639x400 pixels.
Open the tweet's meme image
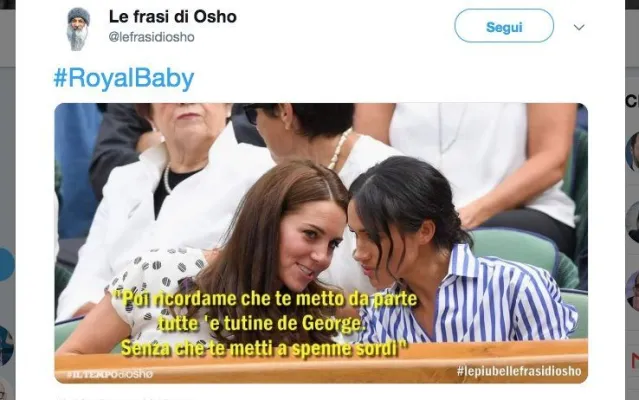pos(321,243)
